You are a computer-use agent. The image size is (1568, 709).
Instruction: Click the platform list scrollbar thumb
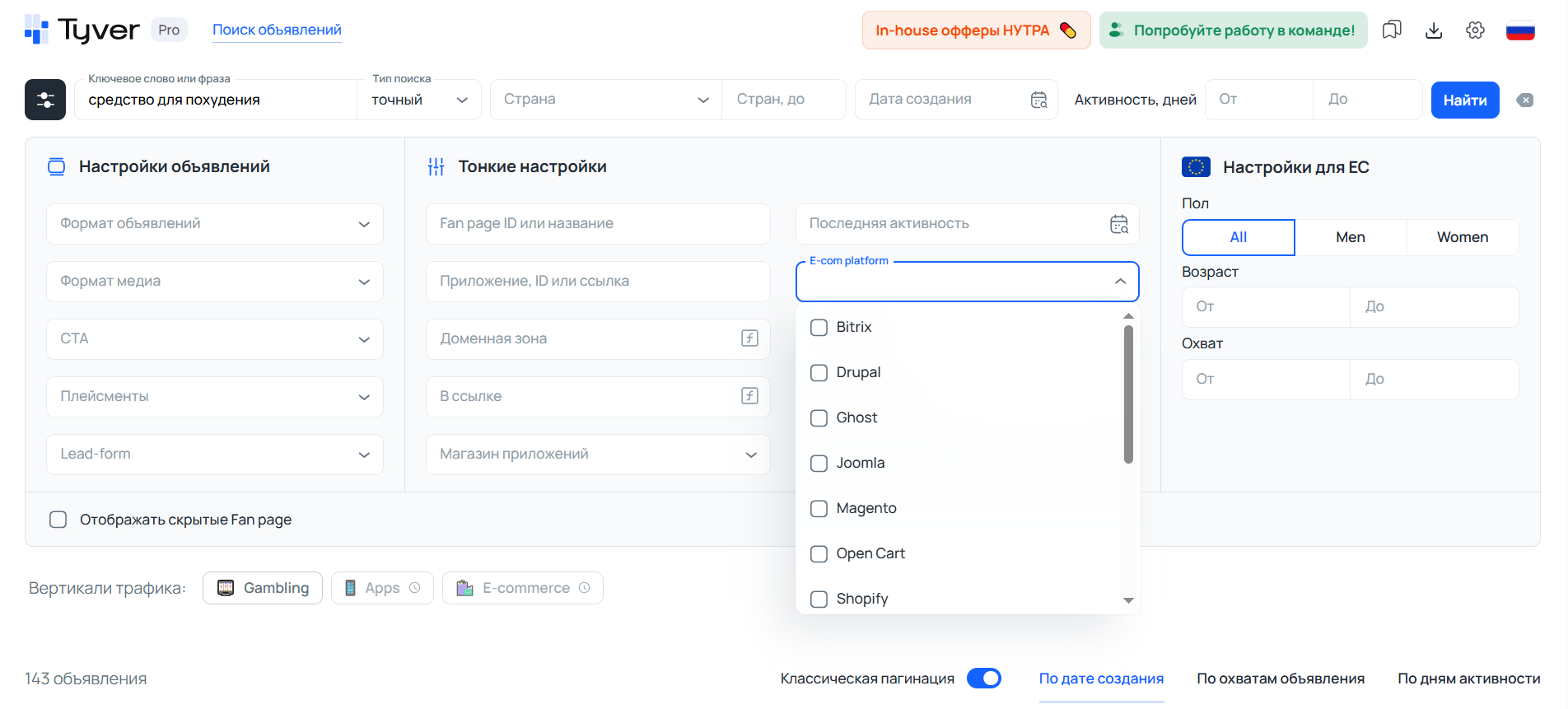[x=1128, y=394]
